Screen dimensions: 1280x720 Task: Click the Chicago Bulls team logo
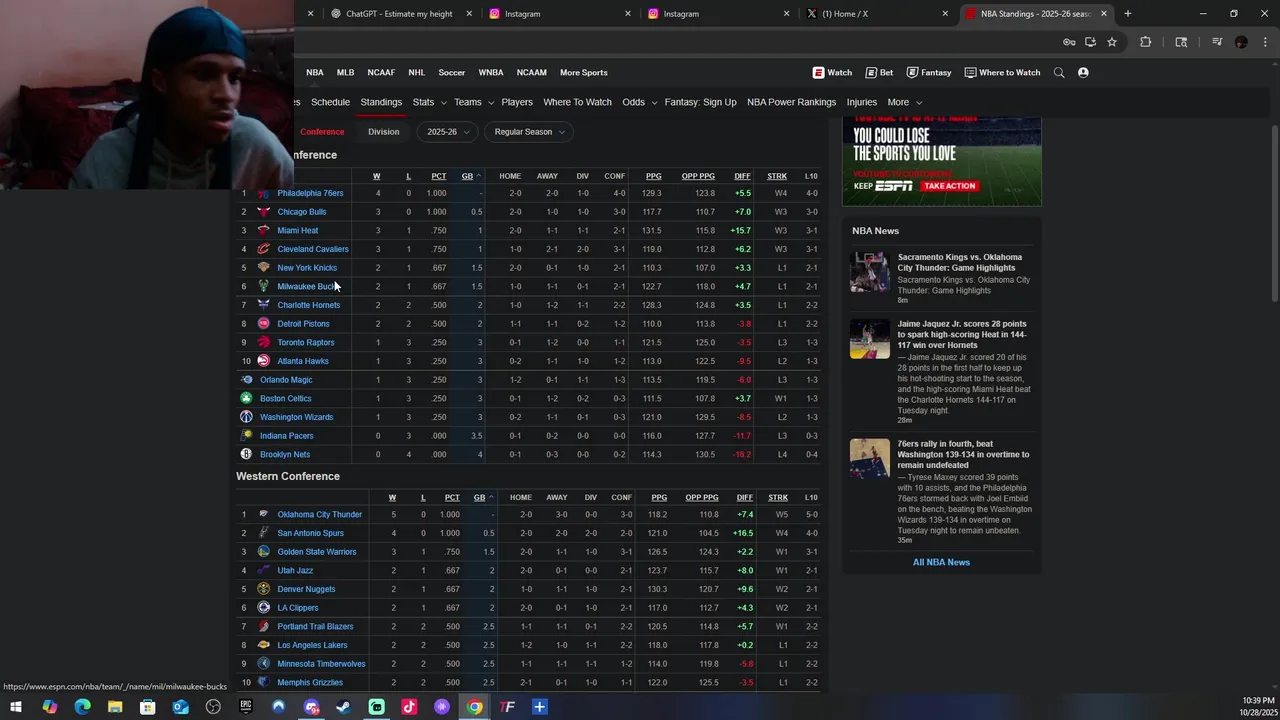click(x=264, y=212)
